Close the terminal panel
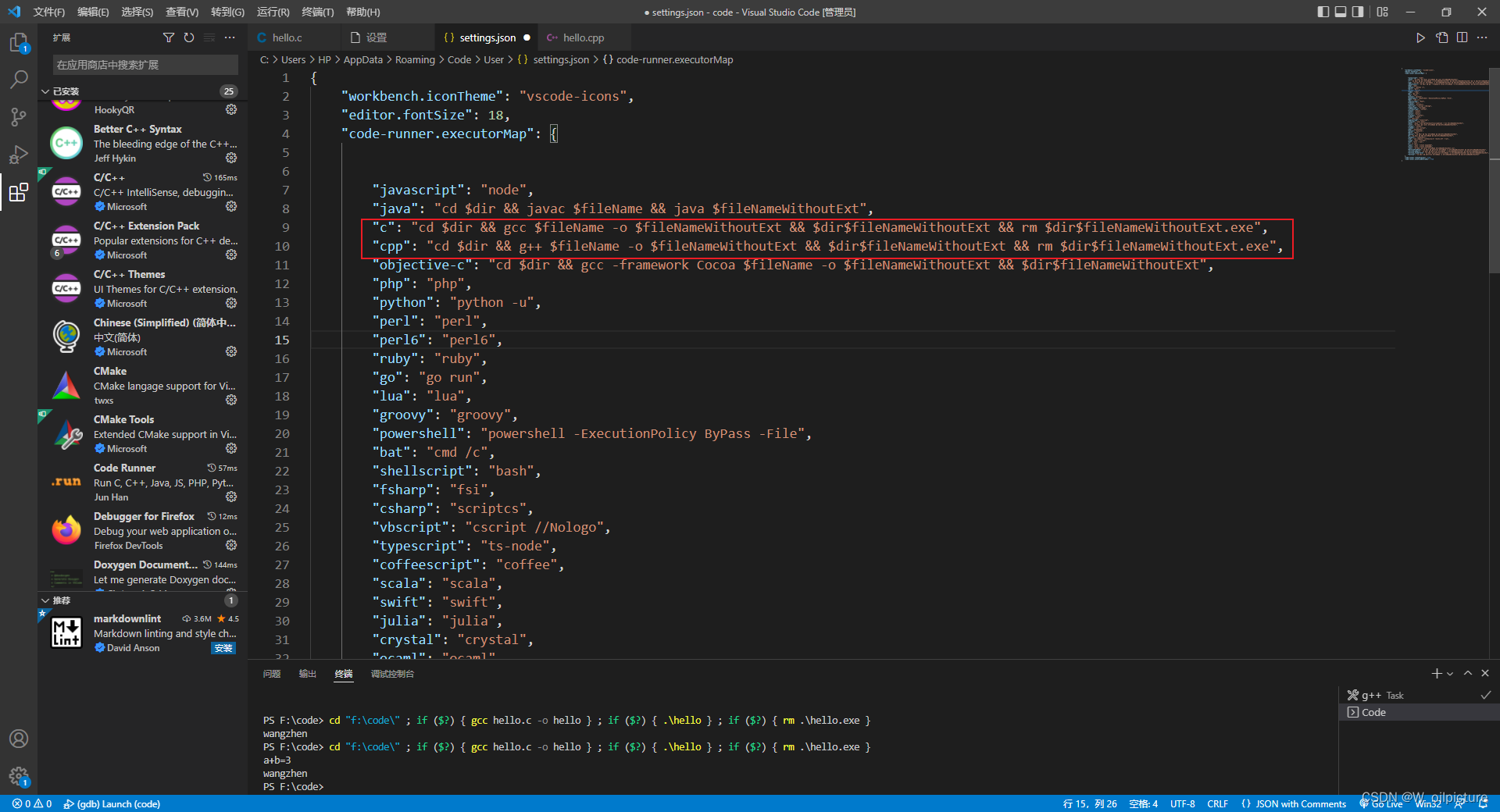Screen dimensions: 1500x812 (1485, 673)
